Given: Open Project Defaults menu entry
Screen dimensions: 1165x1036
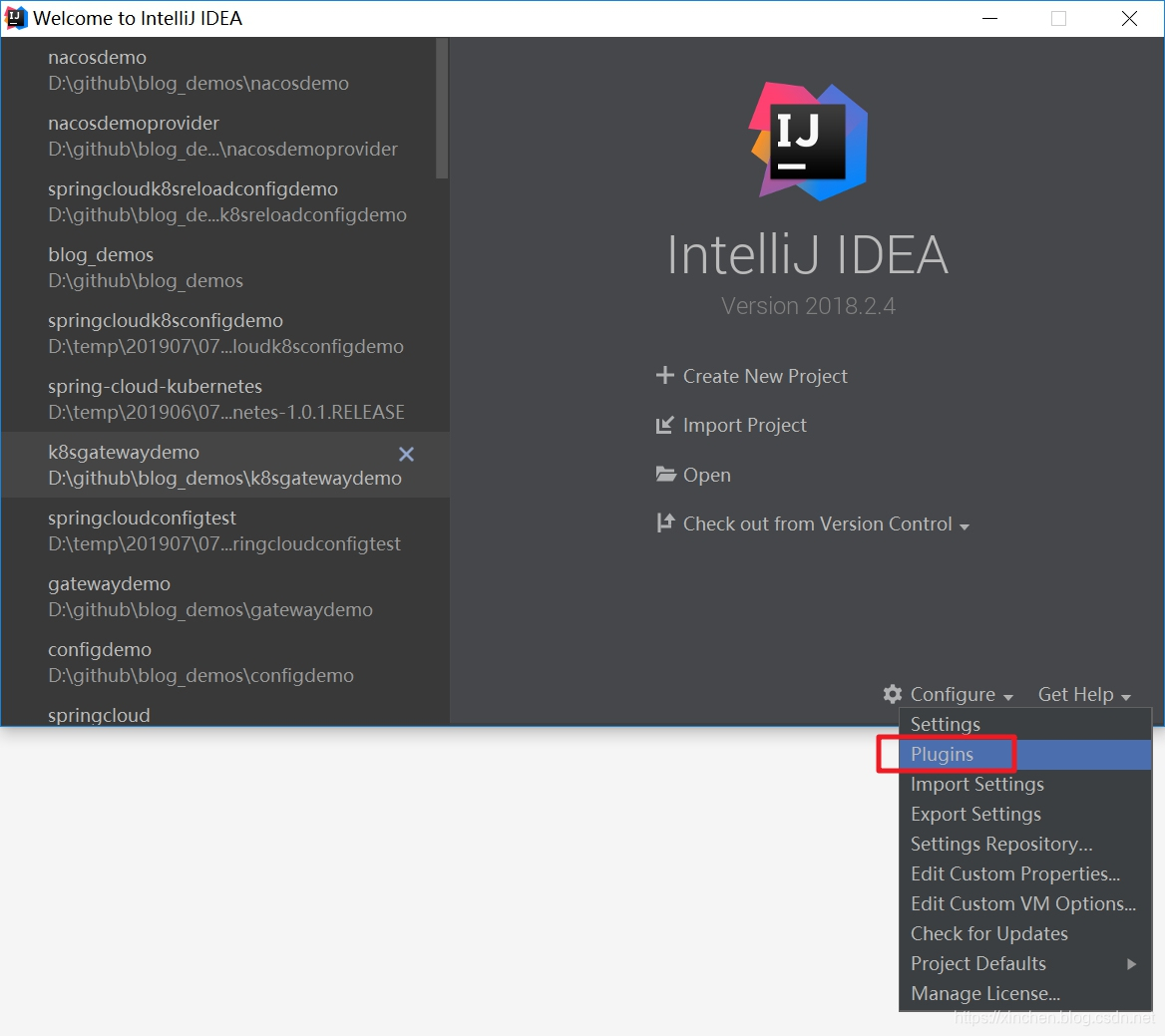Looking at the screenshot, I should 1025,963.
